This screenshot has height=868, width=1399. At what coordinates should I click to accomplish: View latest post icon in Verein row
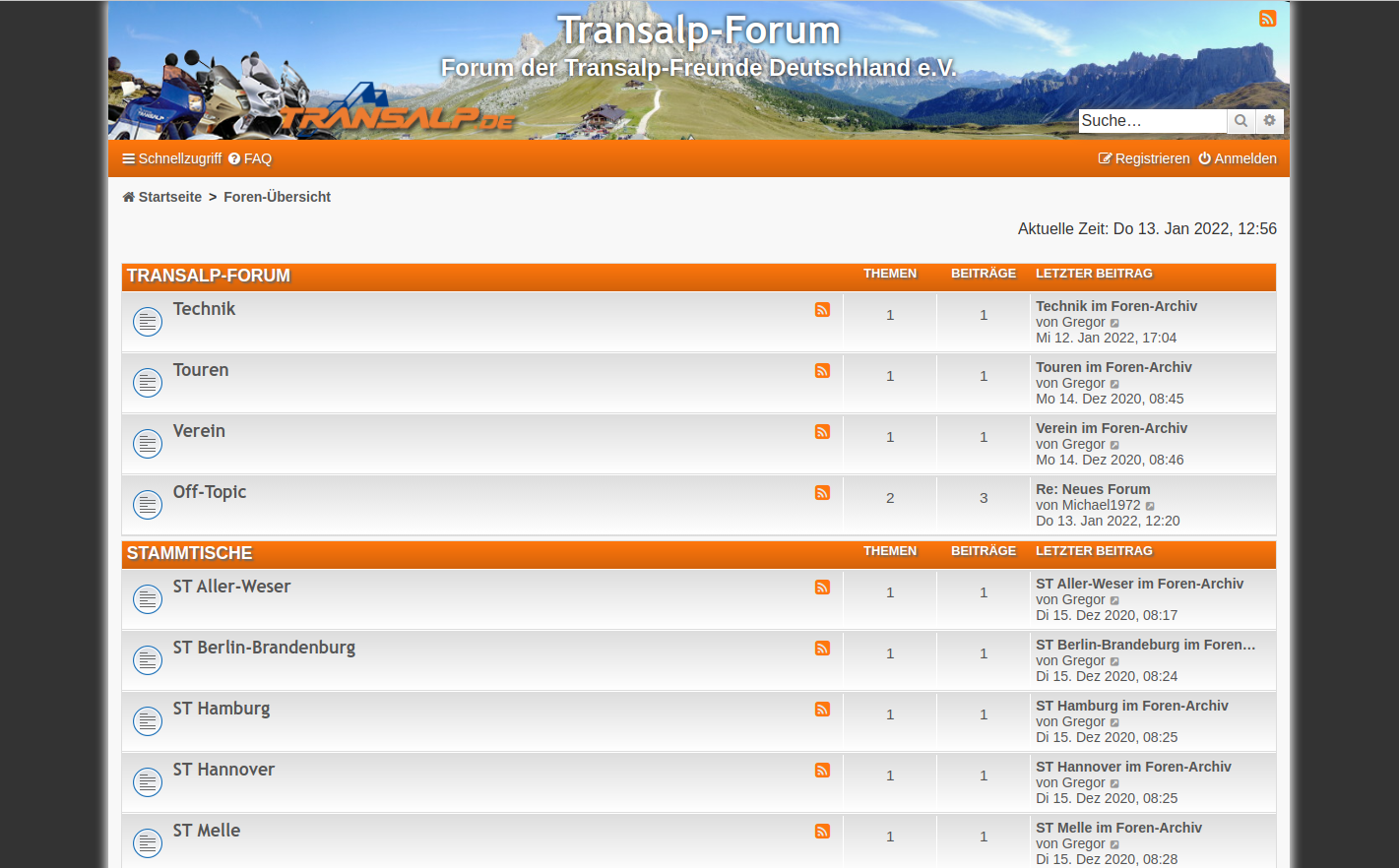pos(1115,445)
